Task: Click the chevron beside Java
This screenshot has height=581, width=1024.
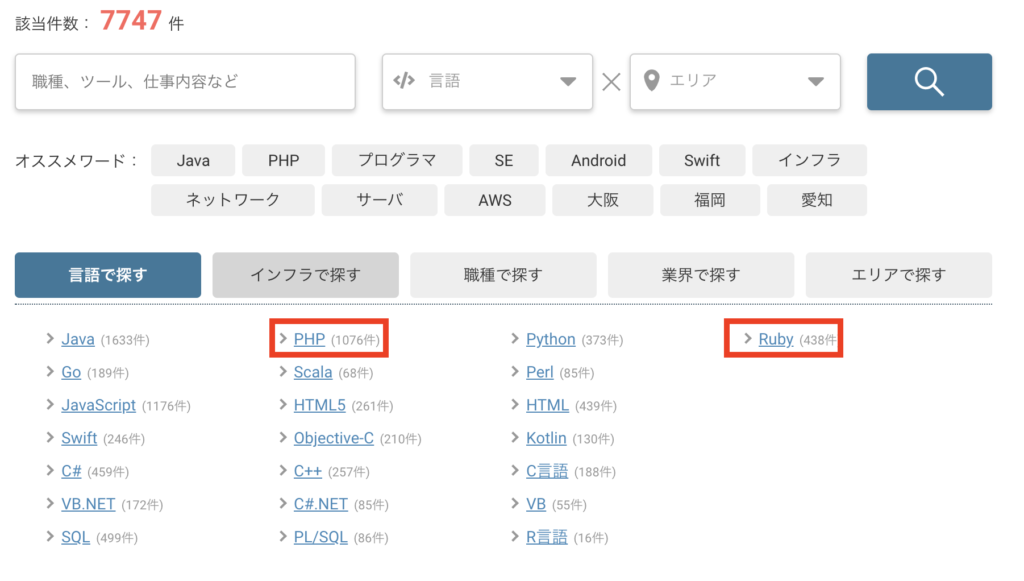Action: [x=50, y=338]
